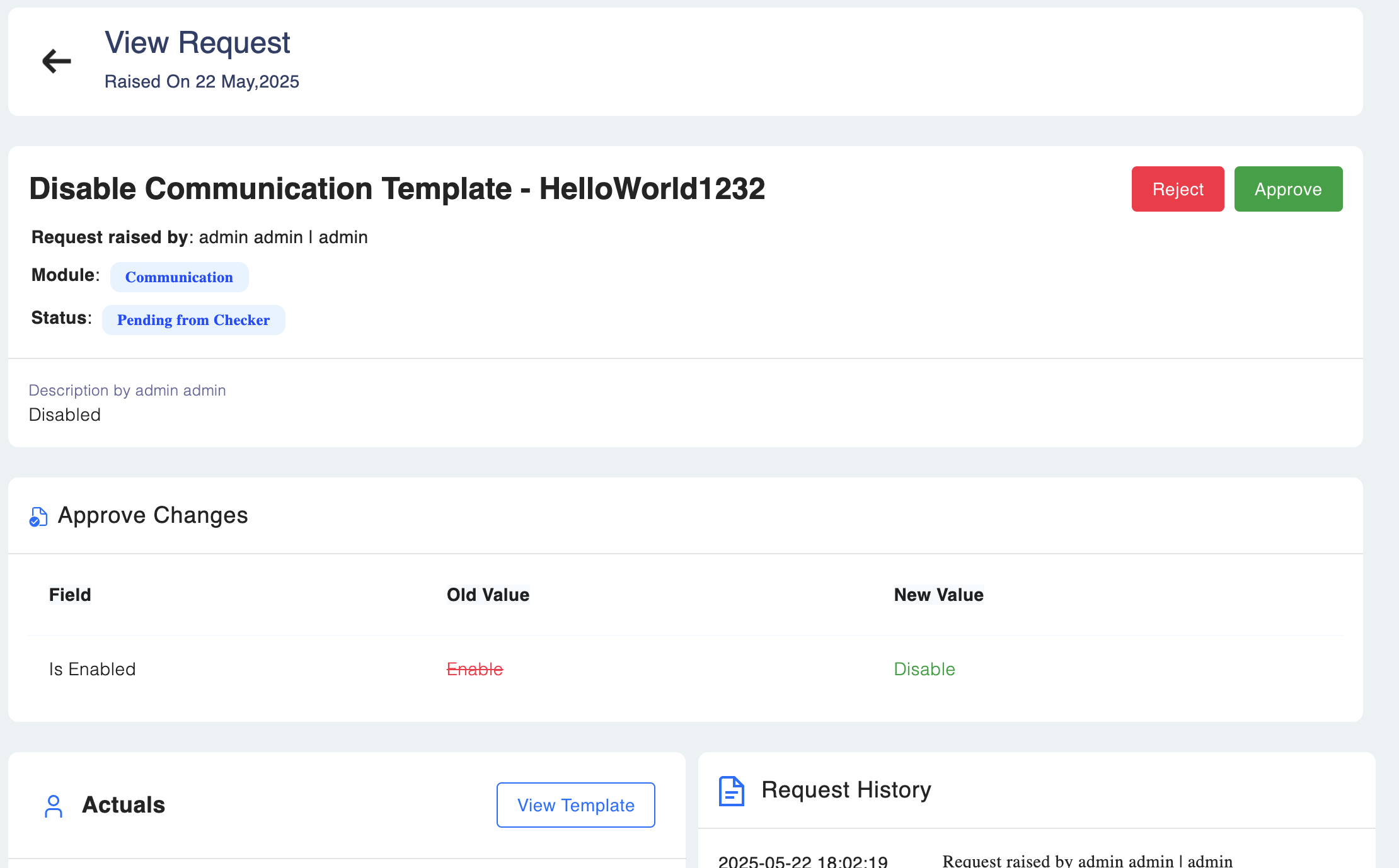Click the Request History timestamp entry

[803, 861]
